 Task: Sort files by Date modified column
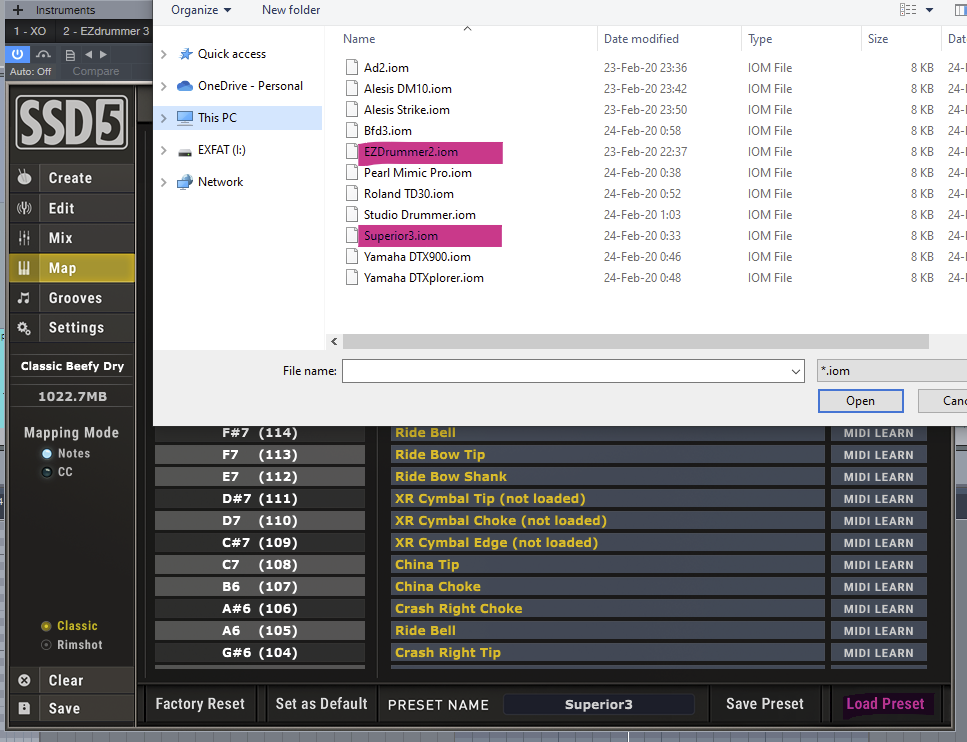tap(641, 39)
